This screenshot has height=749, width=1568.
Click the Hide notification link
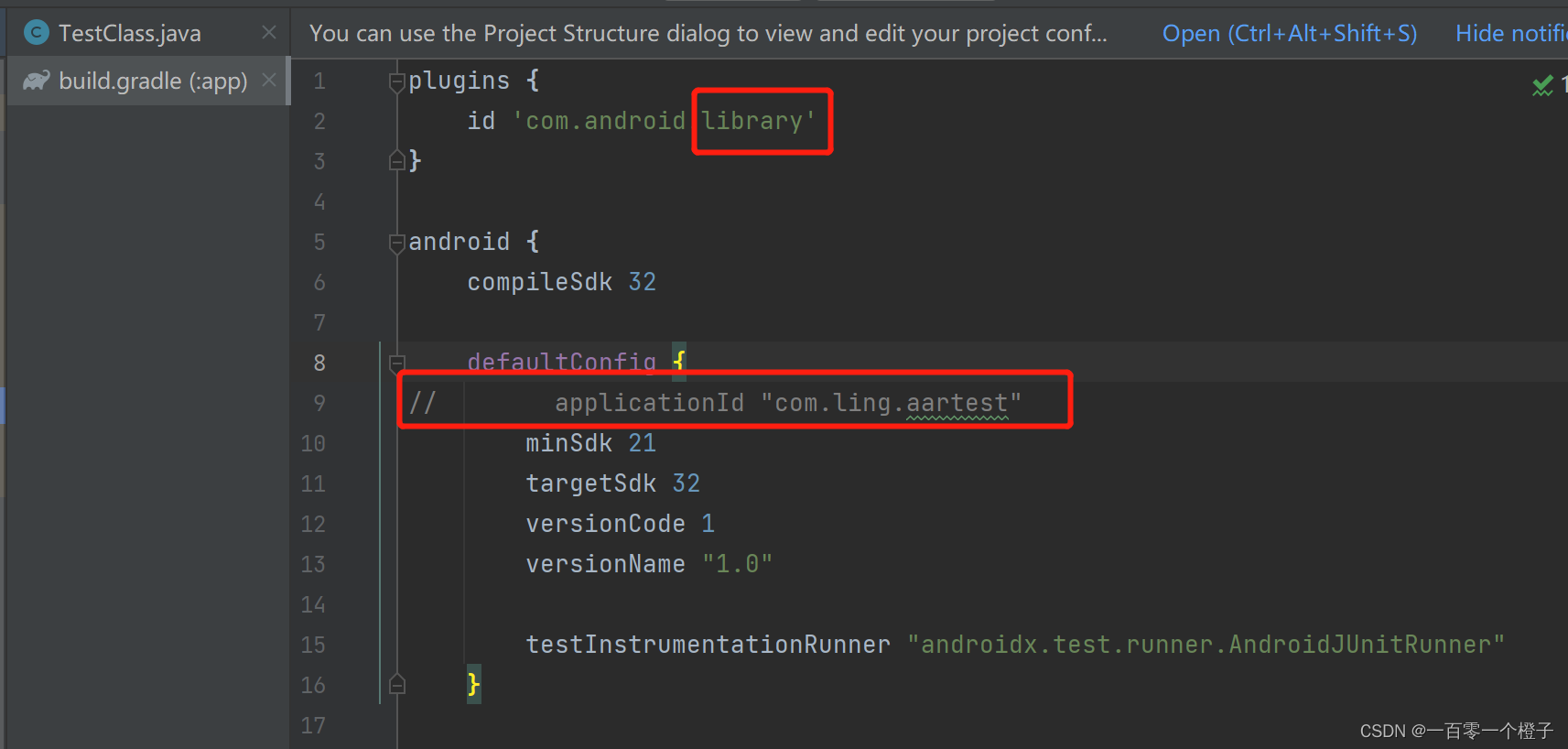tap(1510, 34)
